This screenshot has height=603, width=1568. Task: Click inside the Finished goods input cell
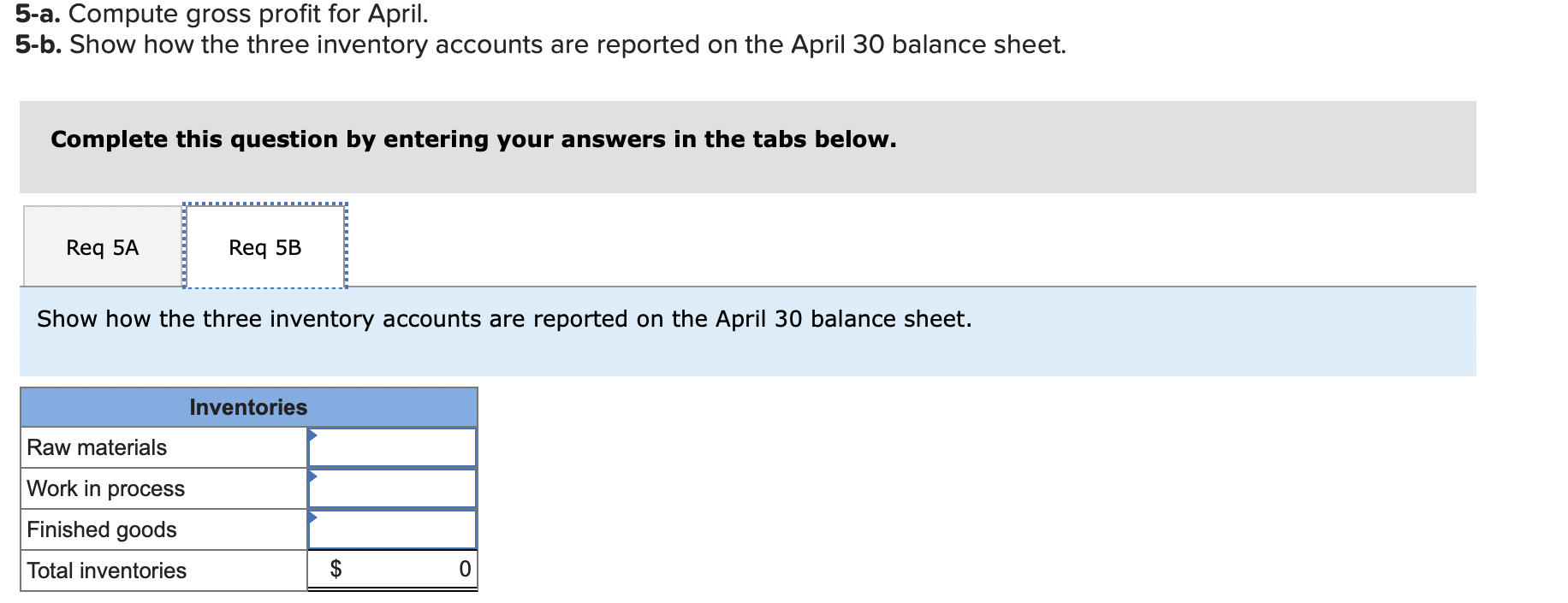point(394,529)
